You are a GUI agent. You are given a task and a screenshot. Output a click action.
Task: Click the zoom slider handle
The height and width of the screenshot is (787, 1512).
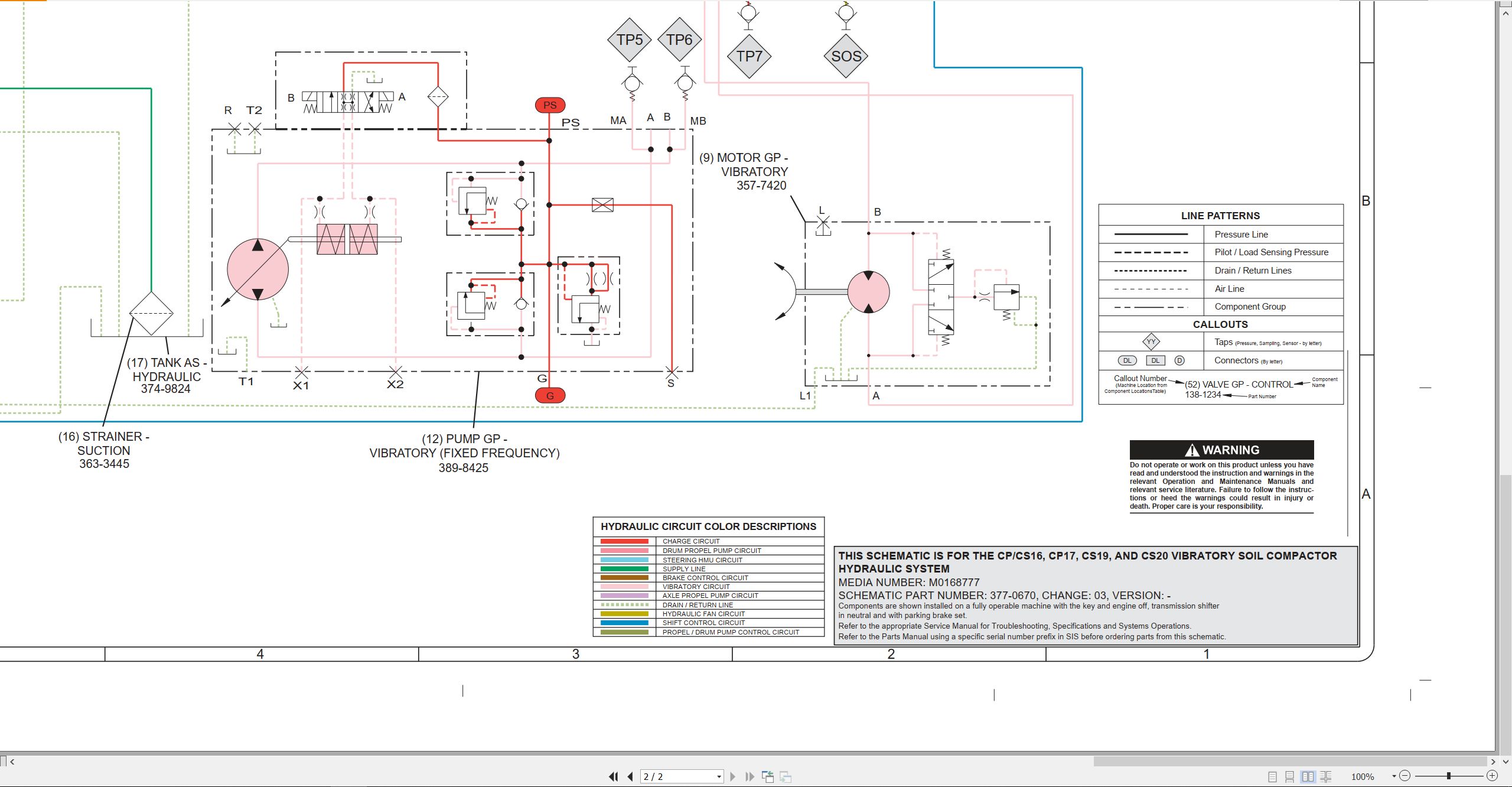tap(1448, 776)
